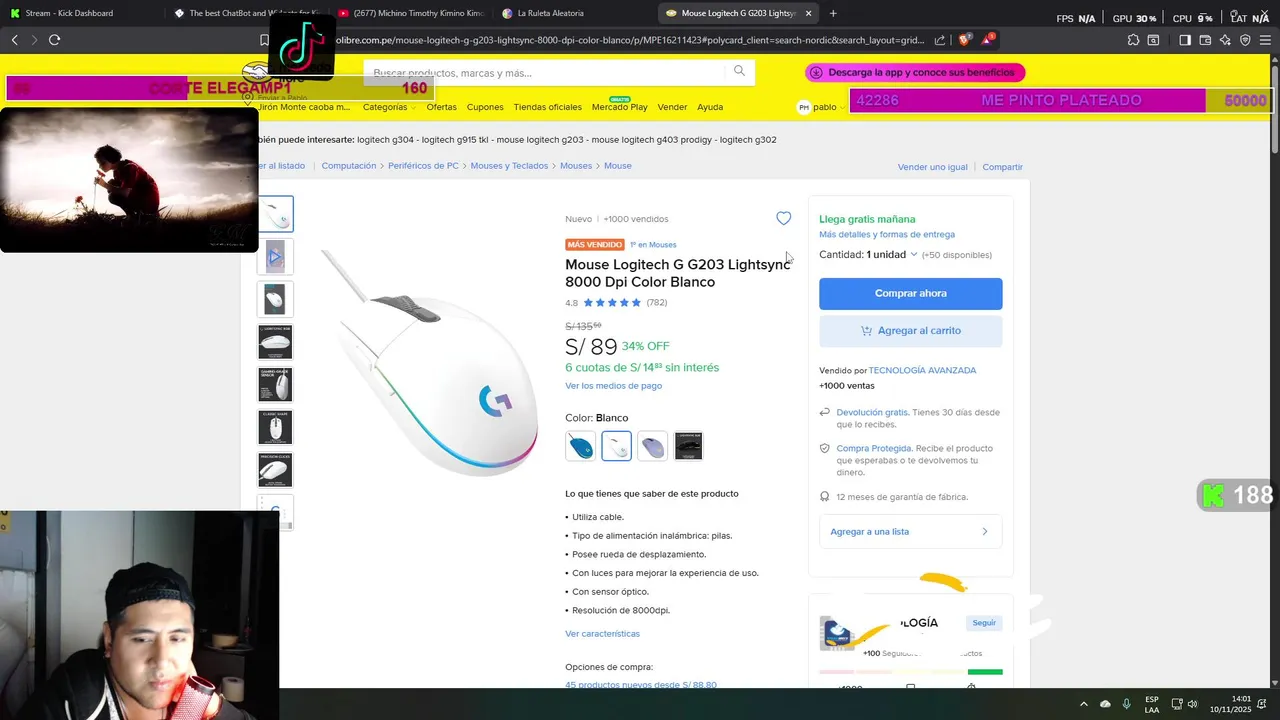Click the product search input field
This screenshot has height=720, width=1280.
pos(545,73)
